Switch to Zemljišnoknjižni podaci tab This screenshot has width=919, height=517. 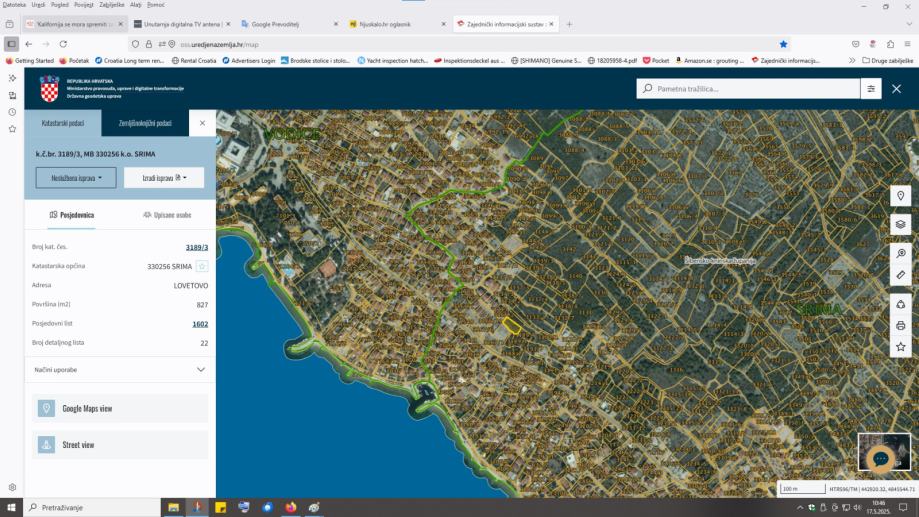coord(145,123)
